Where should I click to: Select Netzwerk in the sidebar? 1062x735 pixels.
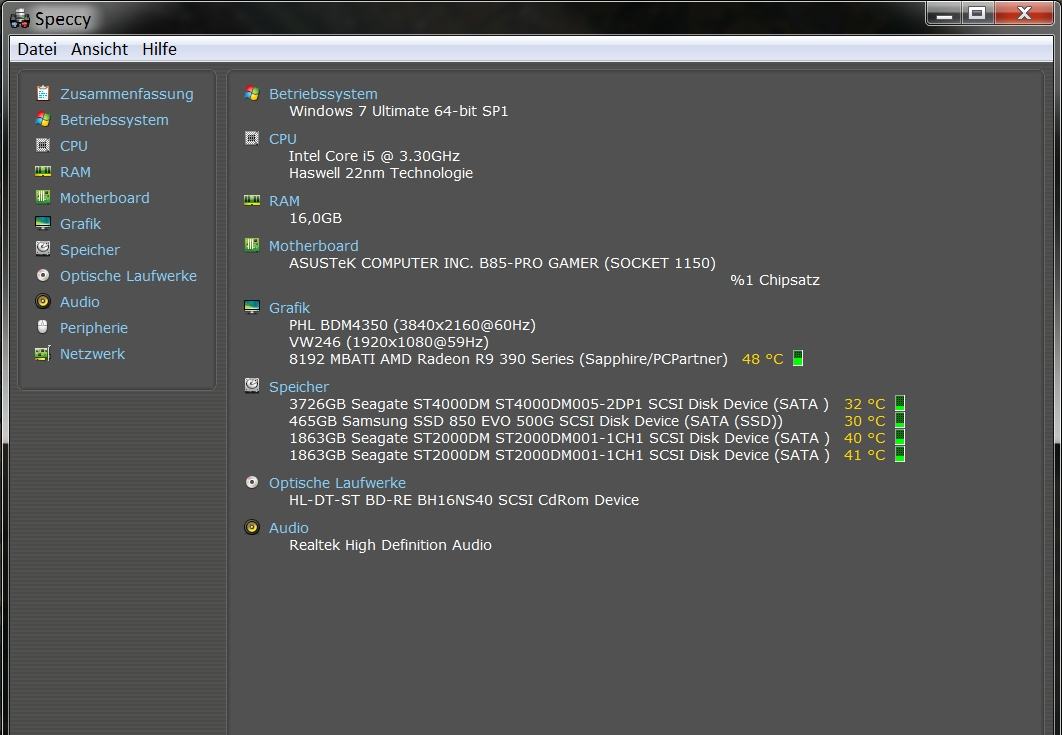pos(92,354)
